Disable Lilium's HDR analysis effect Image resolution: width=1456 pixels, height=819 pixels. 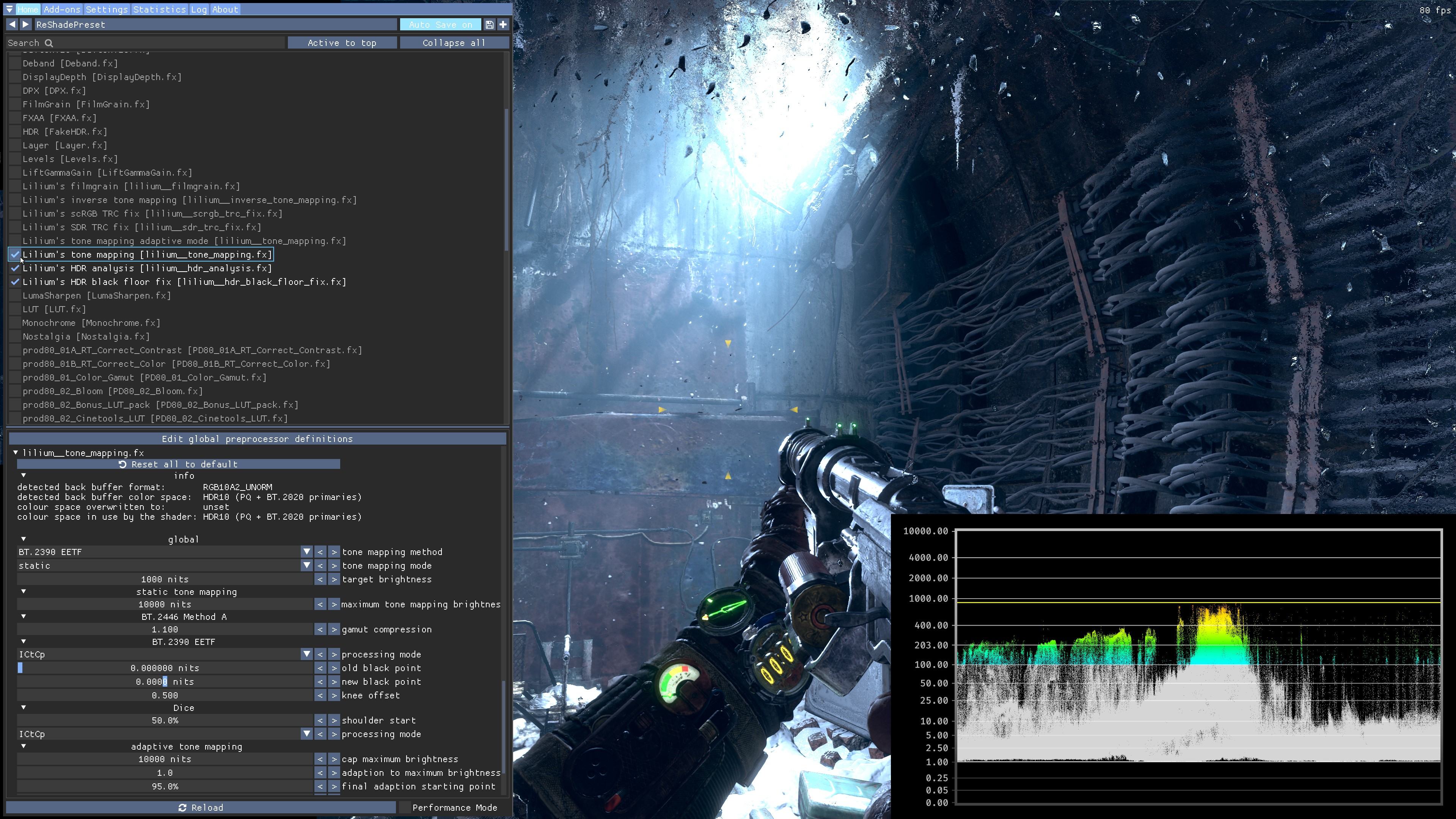pos(15,268)
